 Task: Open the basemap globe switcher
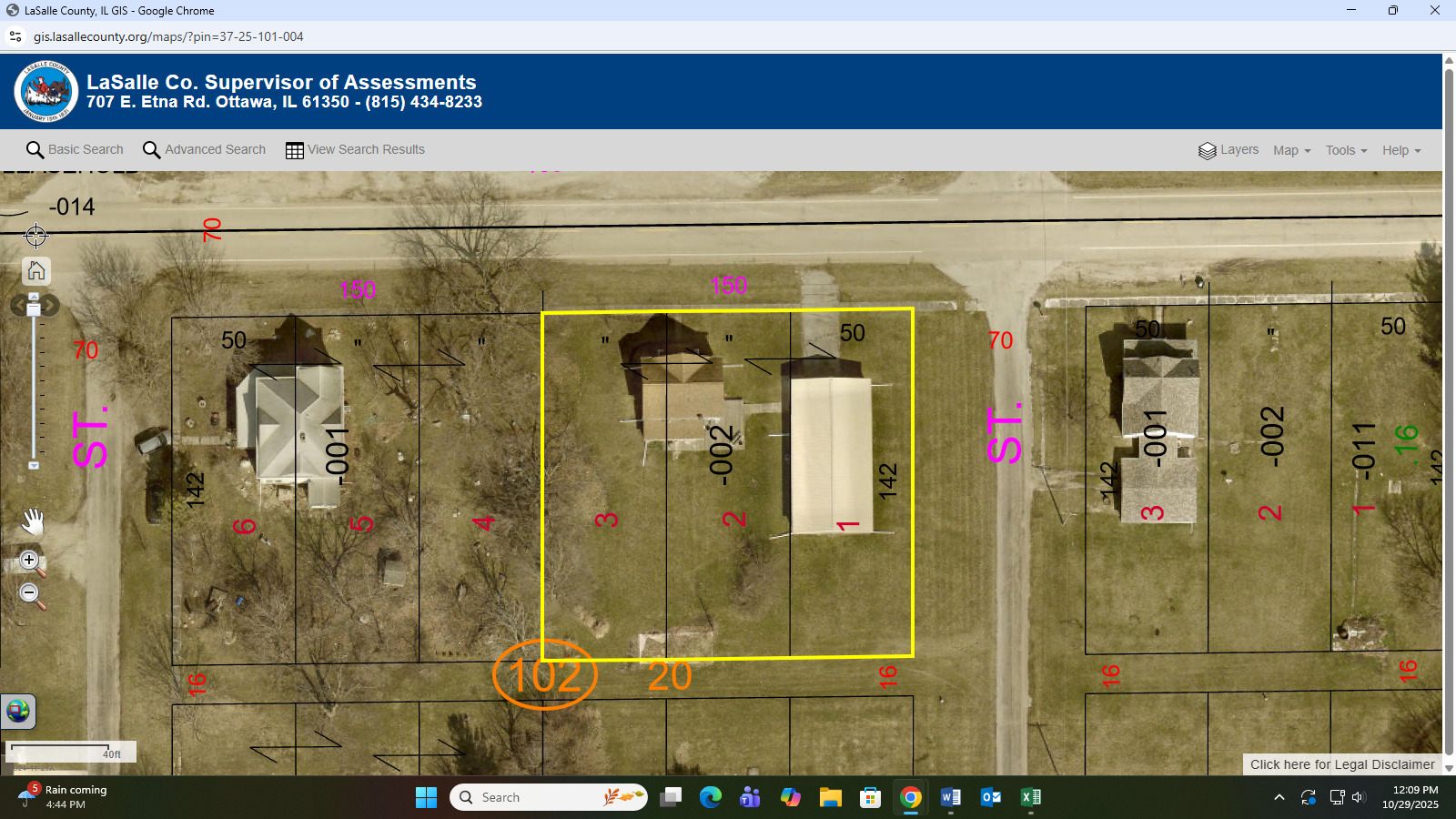point(18,712)
